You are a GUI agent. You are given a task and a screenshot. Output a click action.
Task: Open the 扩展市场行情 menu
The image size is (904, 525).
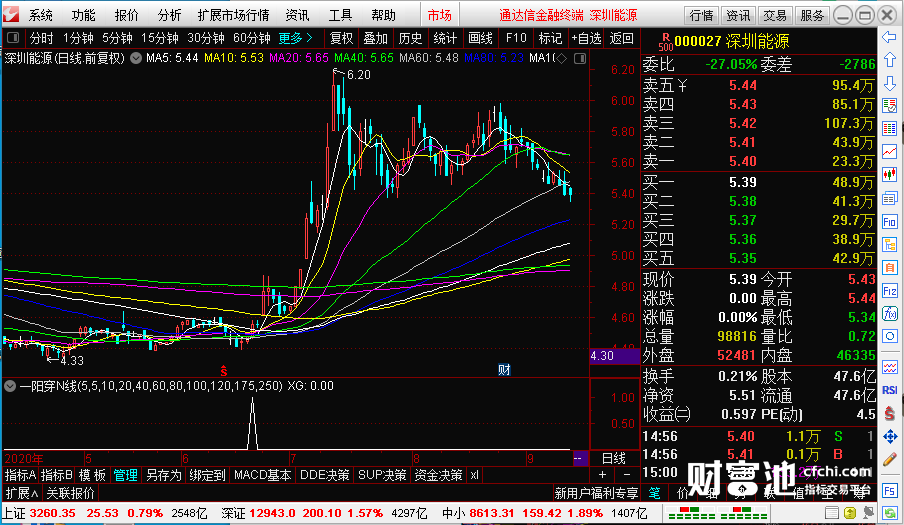pos(233,16)
